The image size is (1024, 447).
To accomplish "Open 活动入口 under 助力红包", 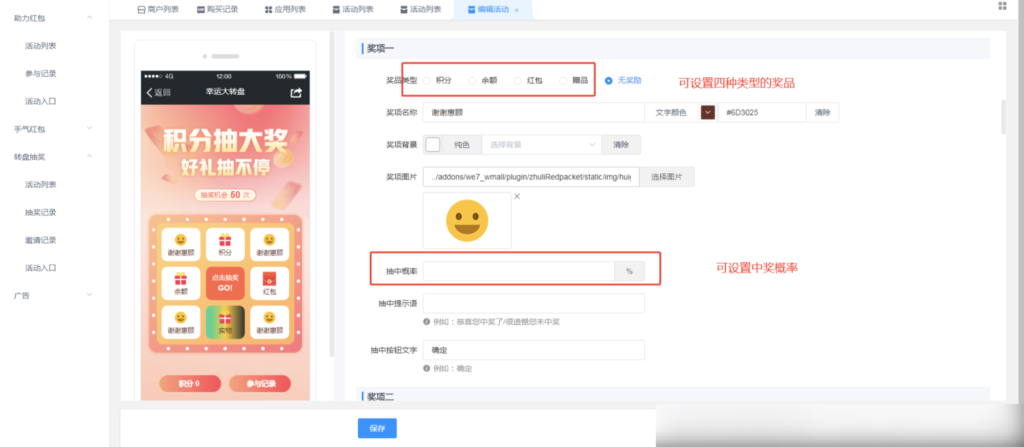I will [x=40, y=101].
